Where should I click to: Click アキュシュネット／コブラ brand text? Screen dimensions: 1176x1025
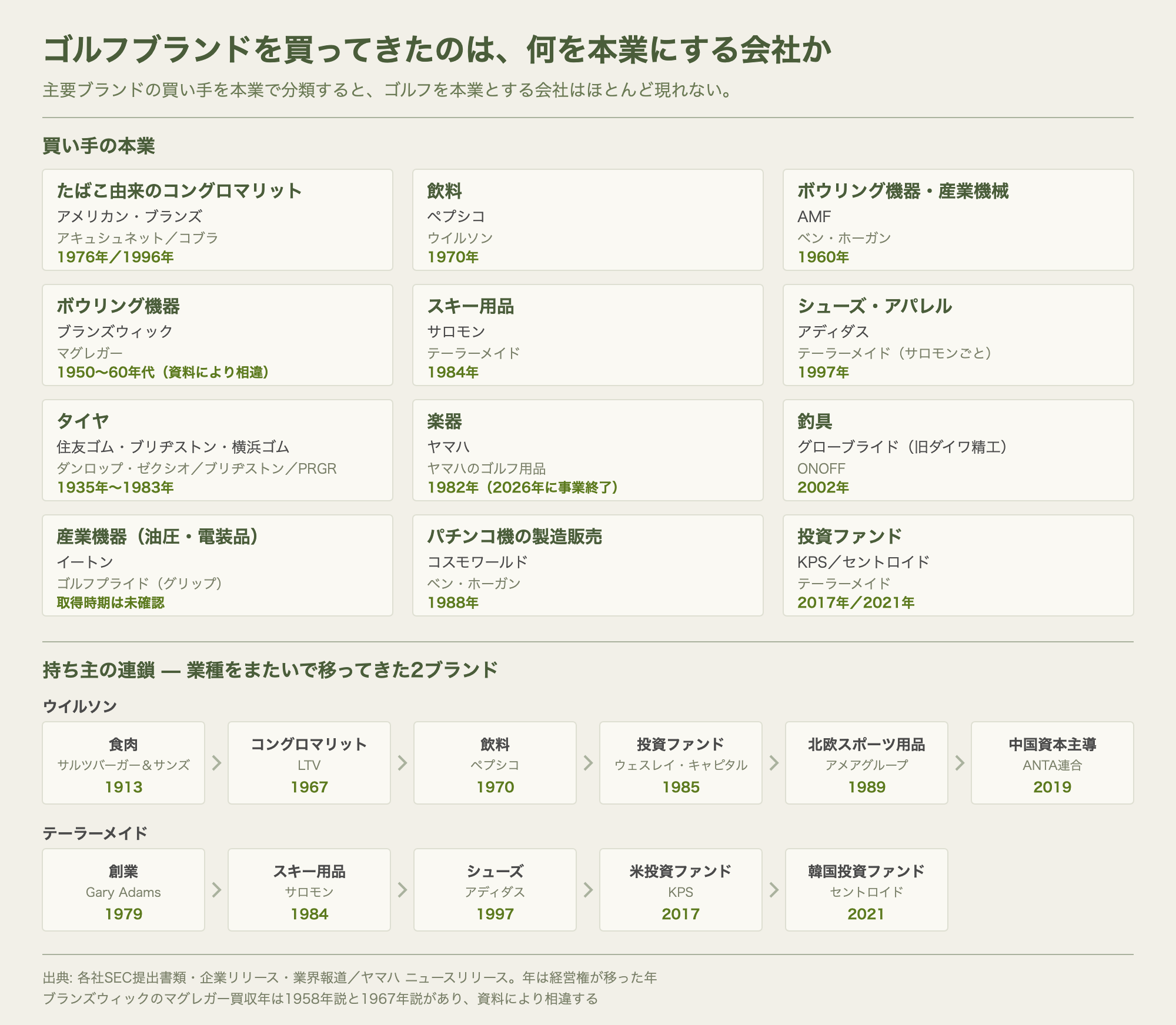point(138,238)
